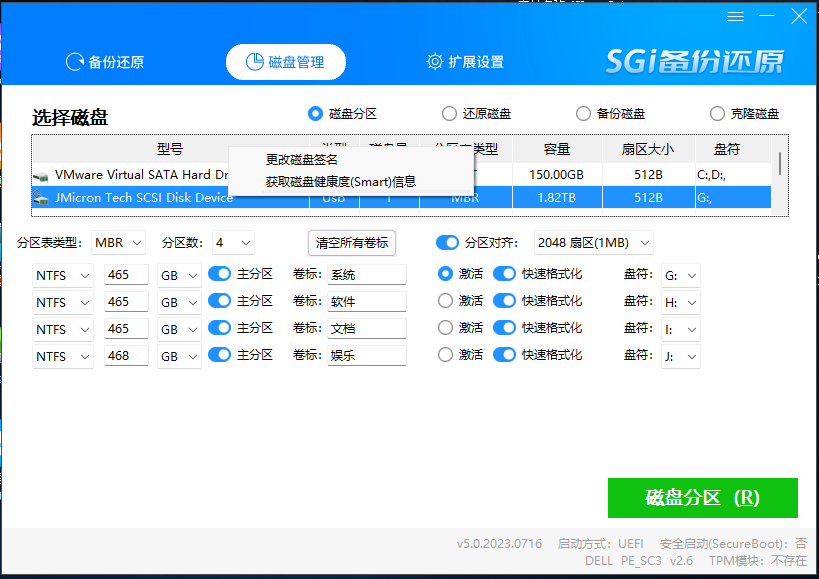Image resolution: width=819 pixels, height=579 pixels.
Task: Open the H: drive letter dropdown
Action: point(681,302)
